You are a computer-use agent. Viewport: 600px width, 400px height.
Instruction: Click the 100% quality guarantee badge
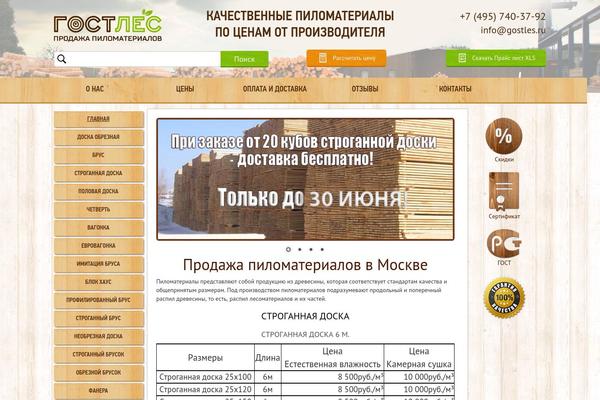pos(504,298)
